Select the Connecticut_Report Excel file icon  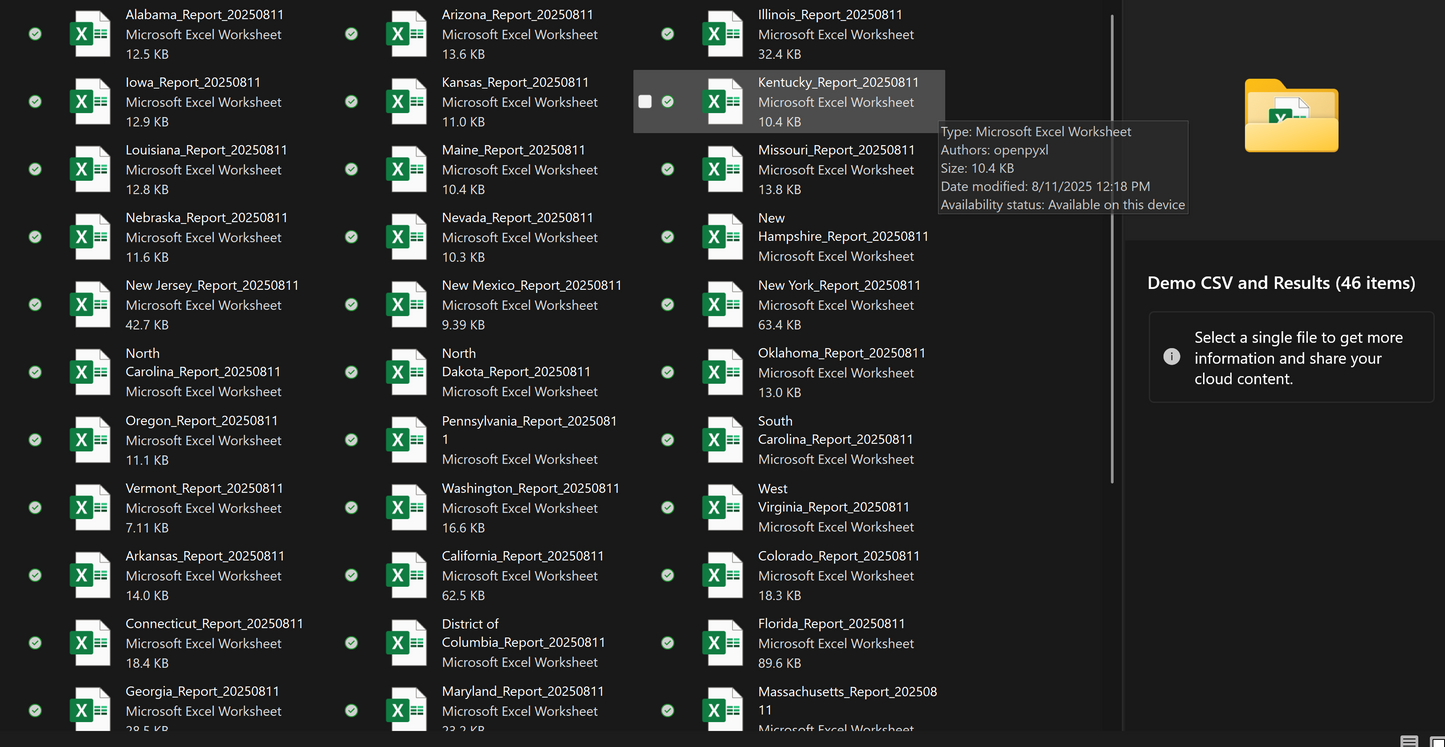90,643
